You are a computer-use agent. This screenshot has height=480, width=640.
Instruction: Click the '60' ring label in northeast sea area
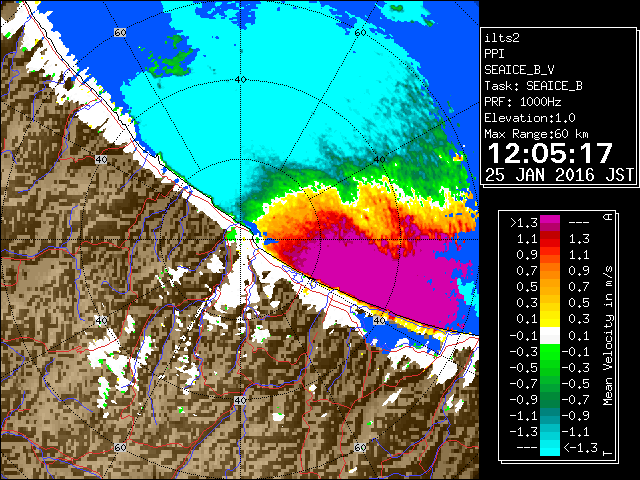[x=360, y=33]
